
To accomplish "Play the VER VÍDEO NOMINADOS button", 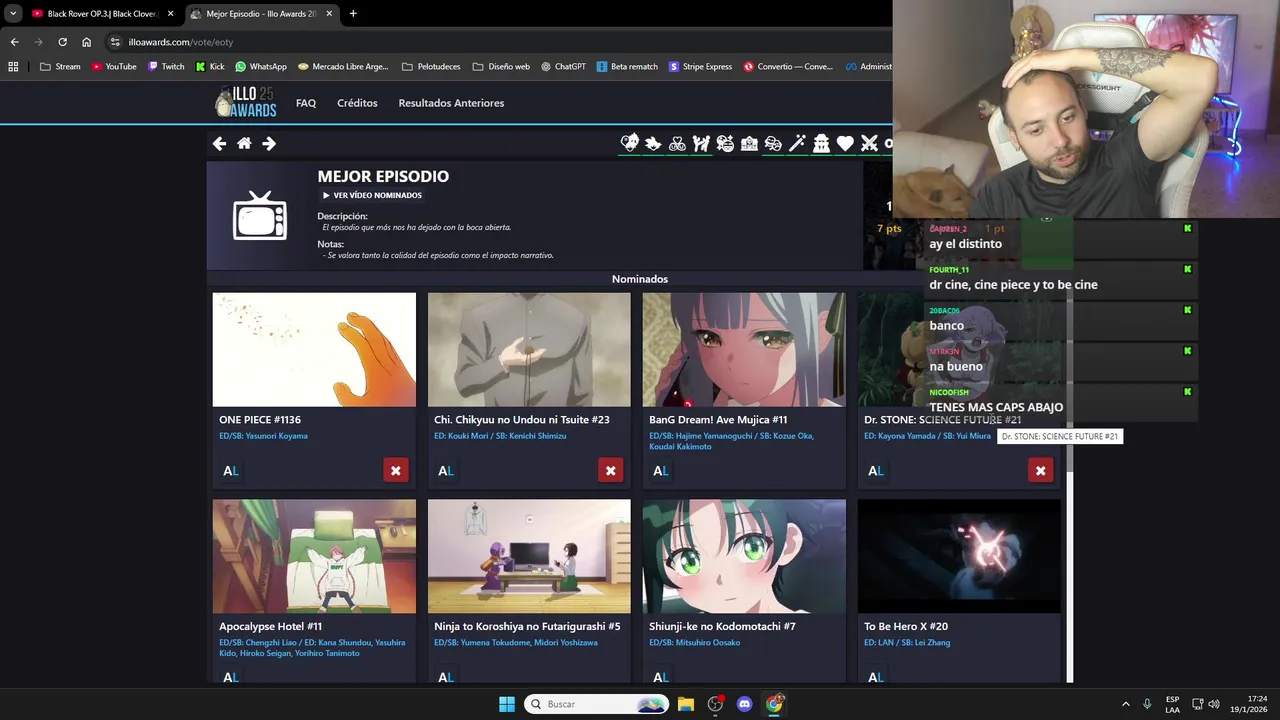I will click(372, 195).
